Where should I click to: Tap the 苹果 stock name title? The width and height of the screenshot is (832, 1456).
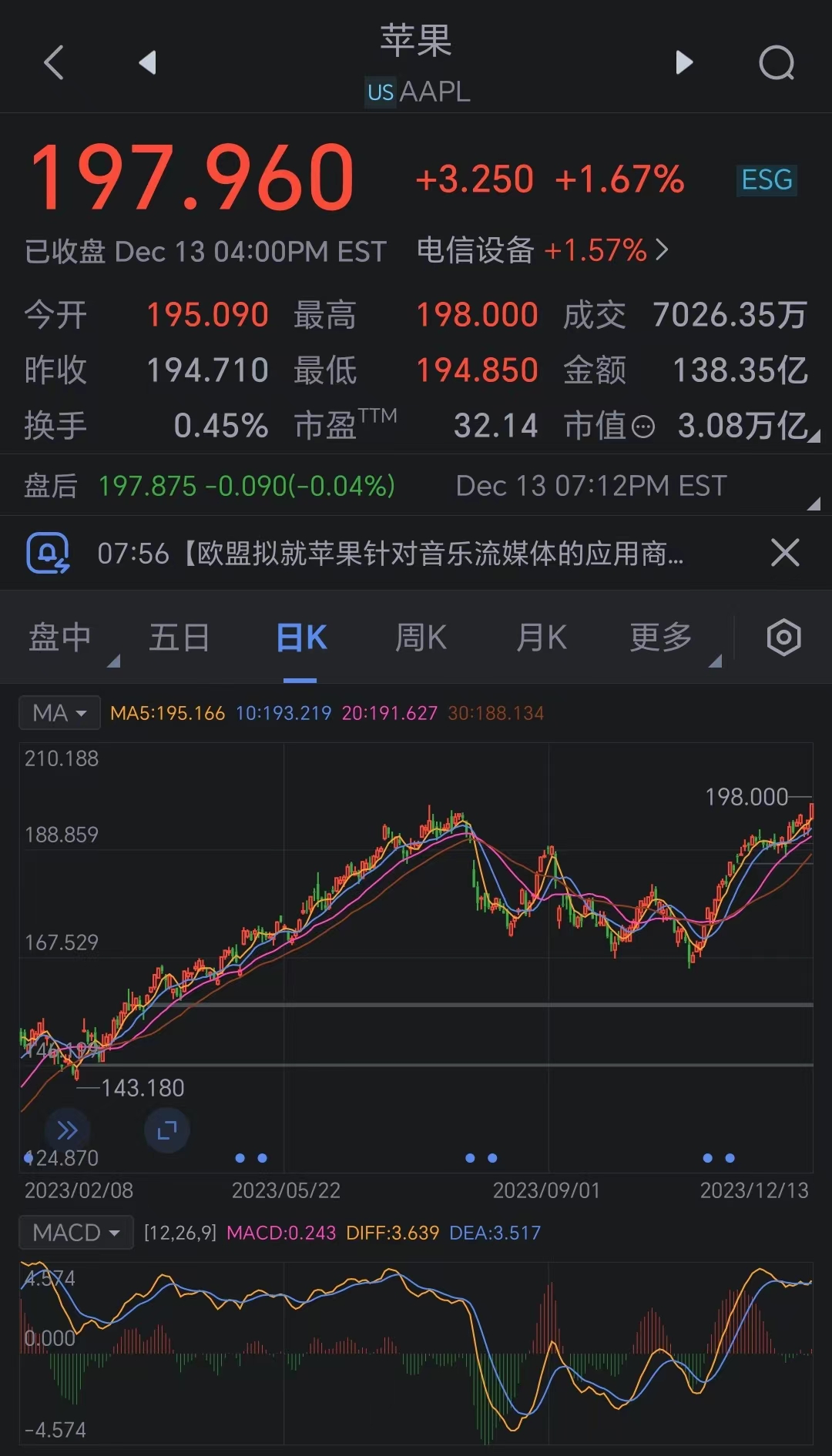point(416,41)
